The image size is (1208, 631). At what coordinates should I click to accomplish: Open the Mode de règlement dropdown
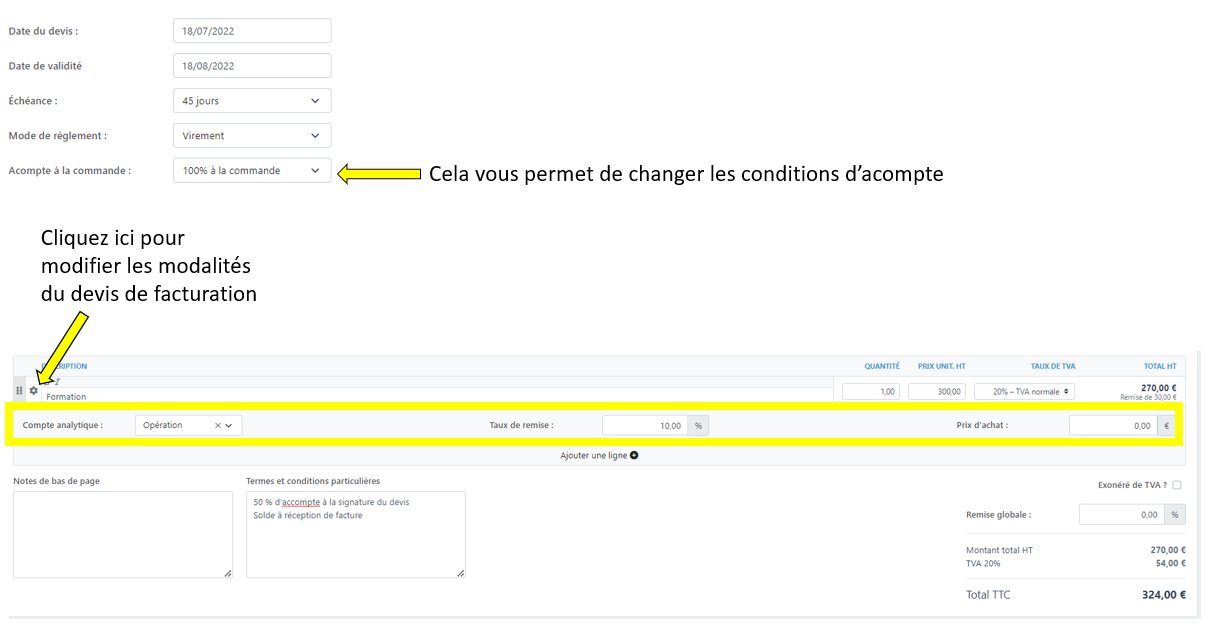point(251,136)
